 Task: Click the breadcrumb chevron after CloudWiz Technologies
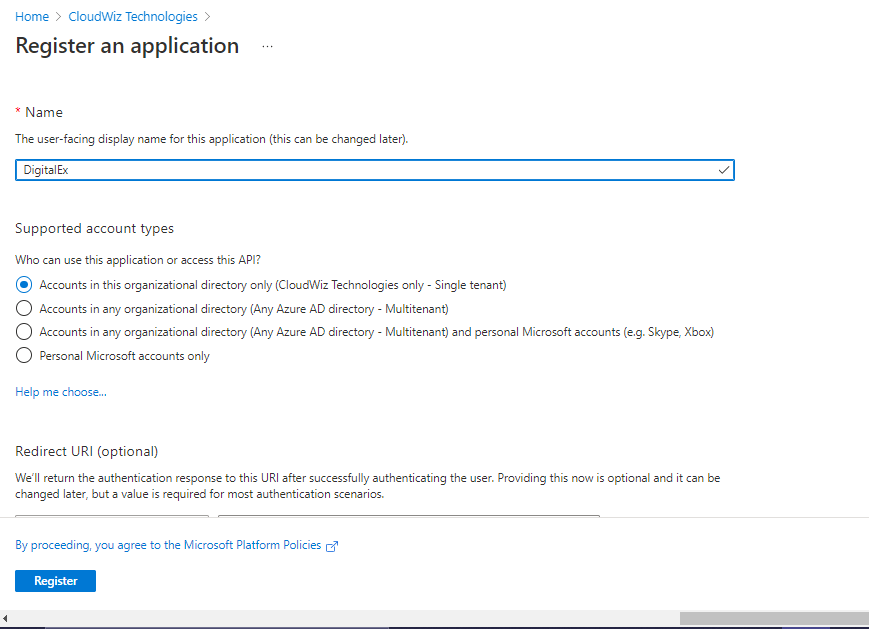(207, 17)
